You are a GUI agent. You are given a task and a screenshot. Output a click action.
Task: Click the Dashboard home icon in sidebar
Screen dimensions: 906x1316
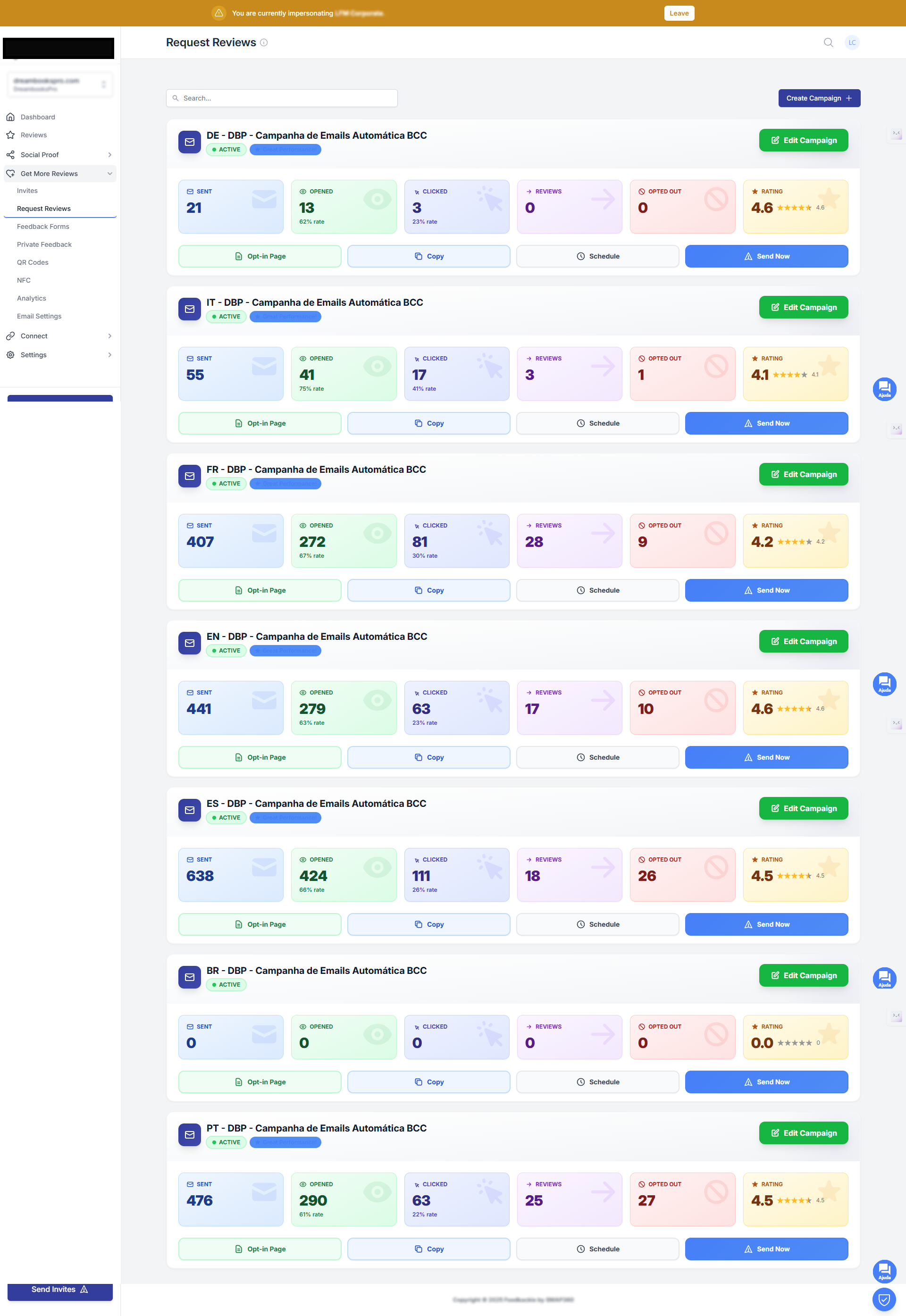point(10,117)
